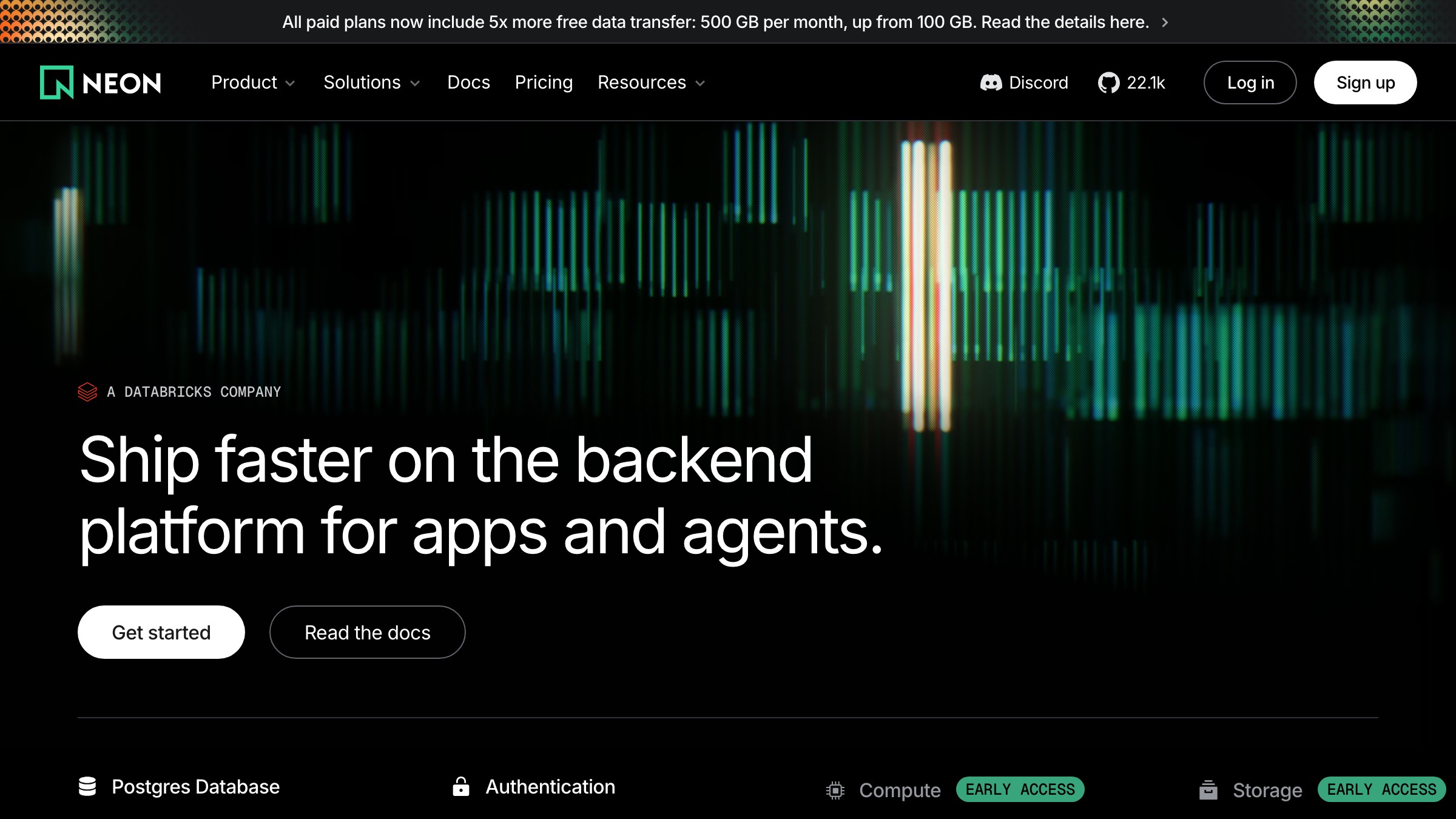Go to Docs in the navbar
The image size is (1456, 819).
click(x=468, y=83)
